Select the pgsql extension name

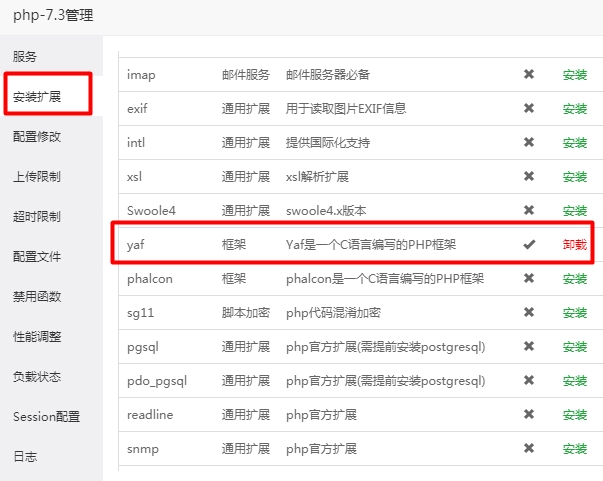[x=143, y=347]
